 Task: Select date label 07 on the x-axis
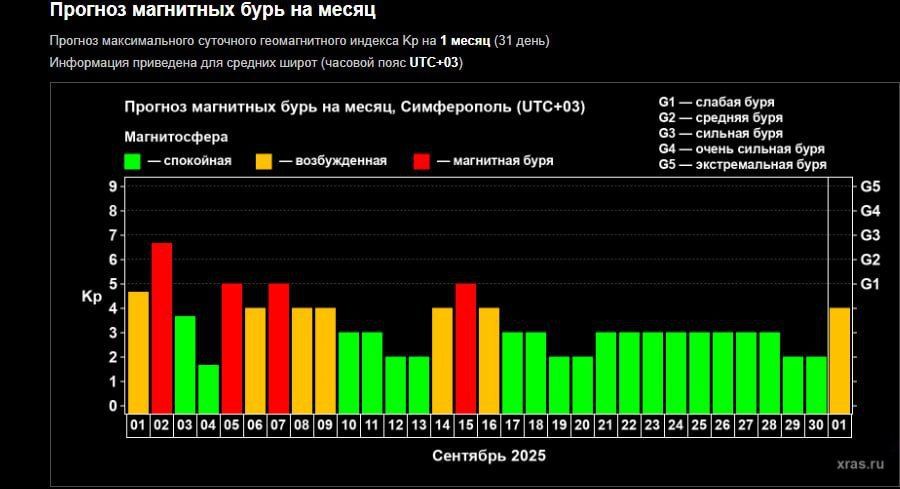point(279,425)
